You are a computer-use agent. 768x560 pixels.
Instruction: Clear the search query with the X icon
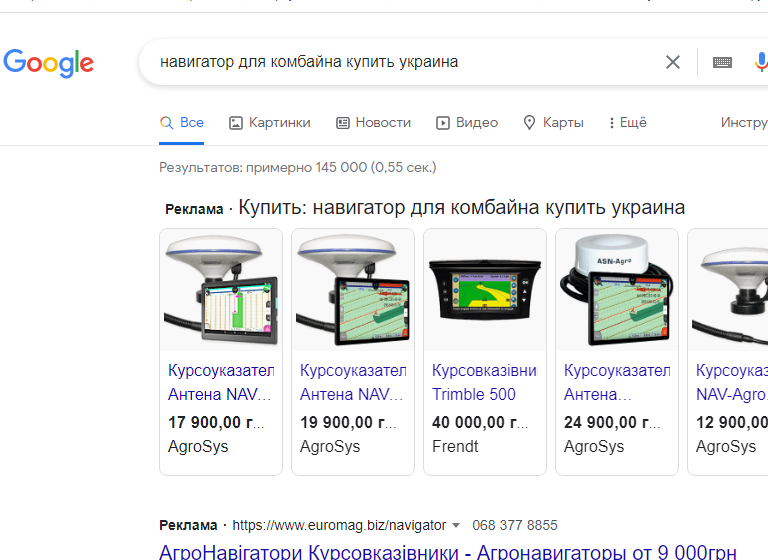pyautogui.click(x=672, y=62)
